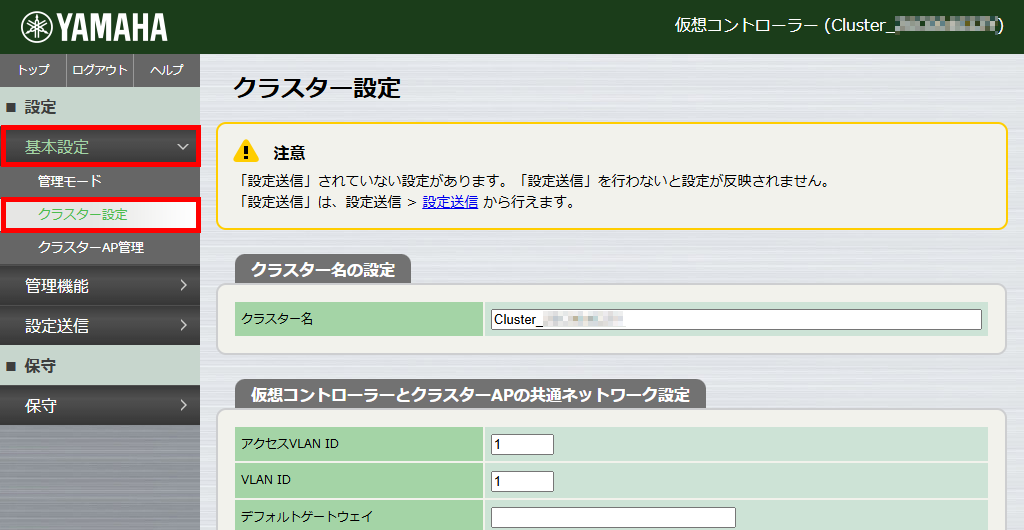
Task: Click the 仮想コントローラー title in the header
Action: click(x=838, y=26)
